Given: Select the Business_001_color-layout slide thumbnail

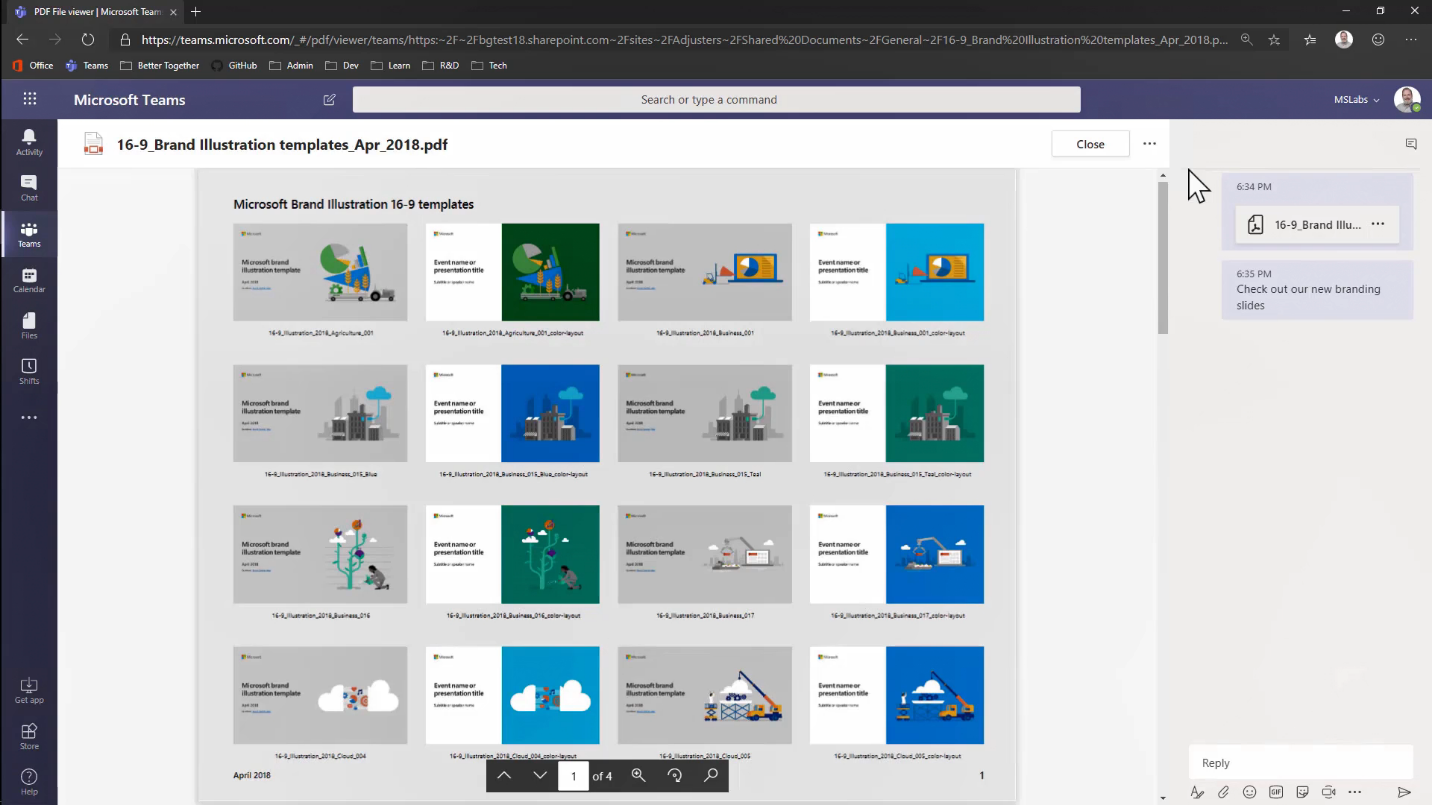Looking at the screenshot, I should [897, 272].
